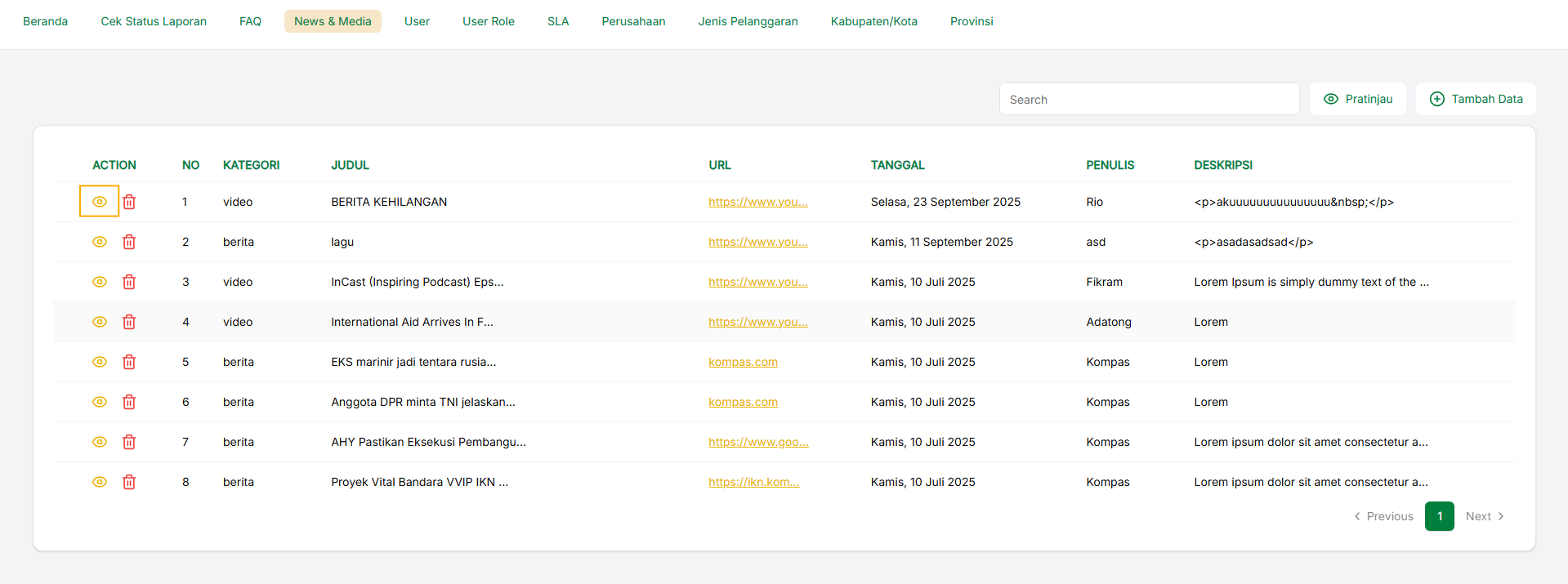Open the User Role tab
The height and width of the screenshot is (584, 1568).
(x=488, y=21)
